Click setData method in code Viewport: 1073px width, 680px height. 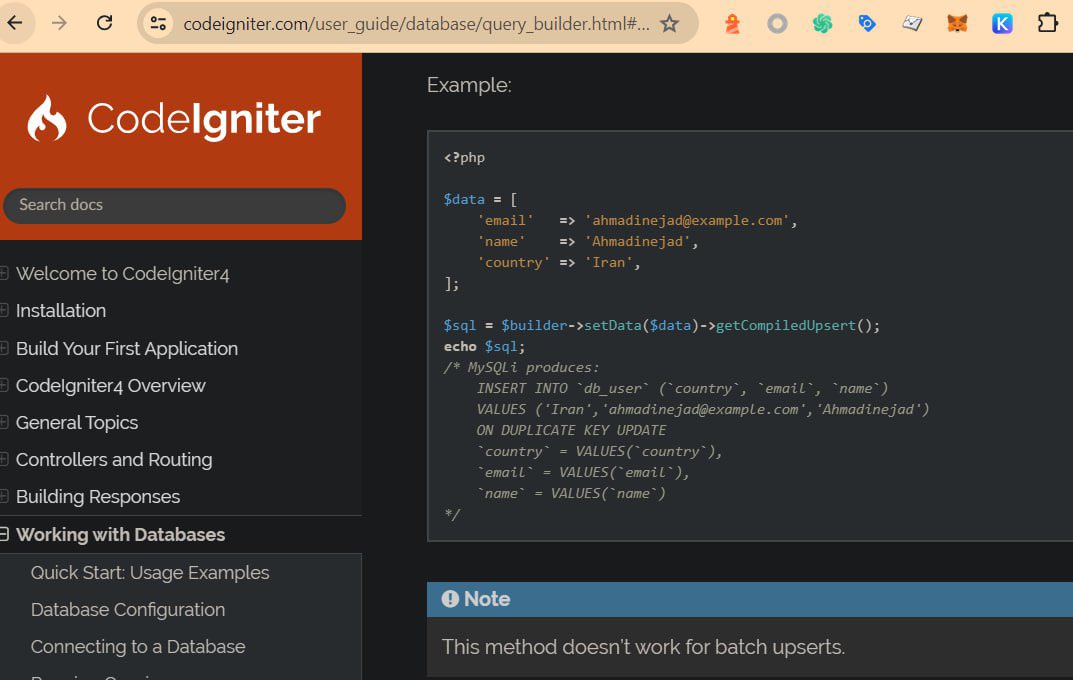pyautogui.click(x=612, y=326)
